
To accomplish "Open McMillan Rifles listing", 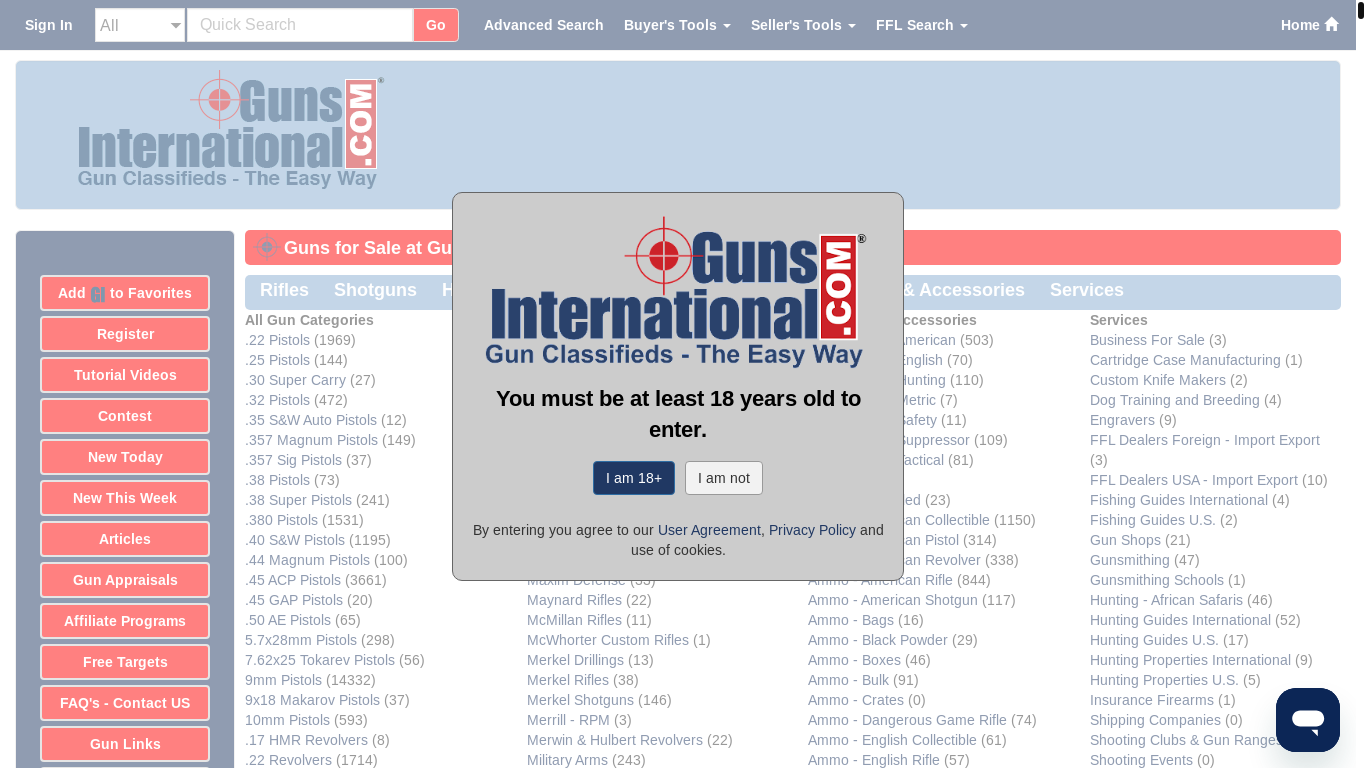I will tap(574, 620).
